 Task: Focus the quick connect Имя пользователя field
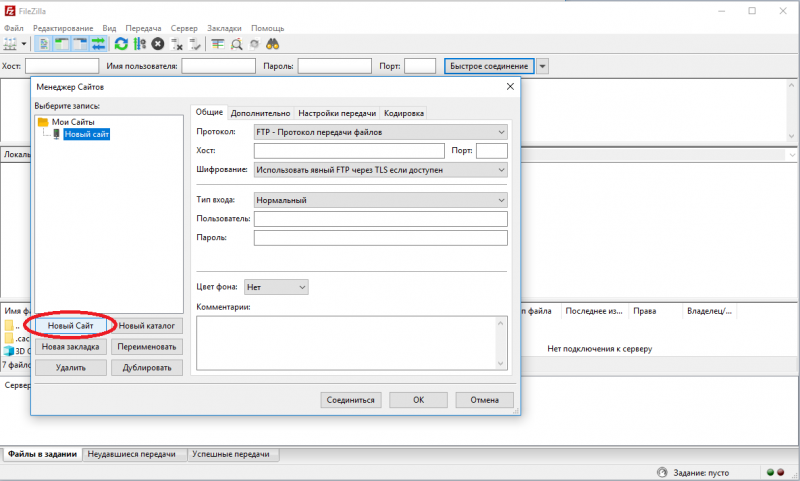point(218,66)
